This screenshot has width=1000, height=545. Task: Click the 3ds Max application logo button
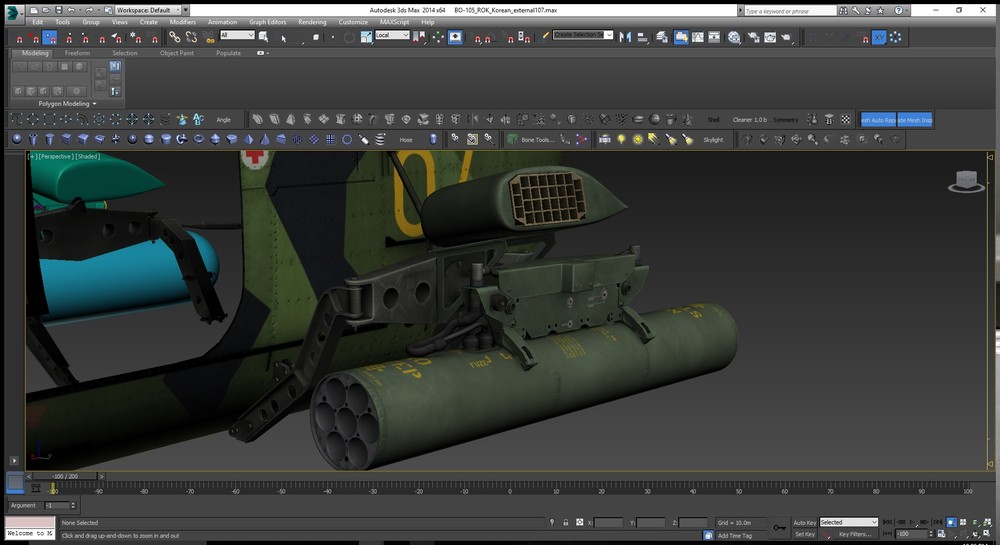[13, 11]
